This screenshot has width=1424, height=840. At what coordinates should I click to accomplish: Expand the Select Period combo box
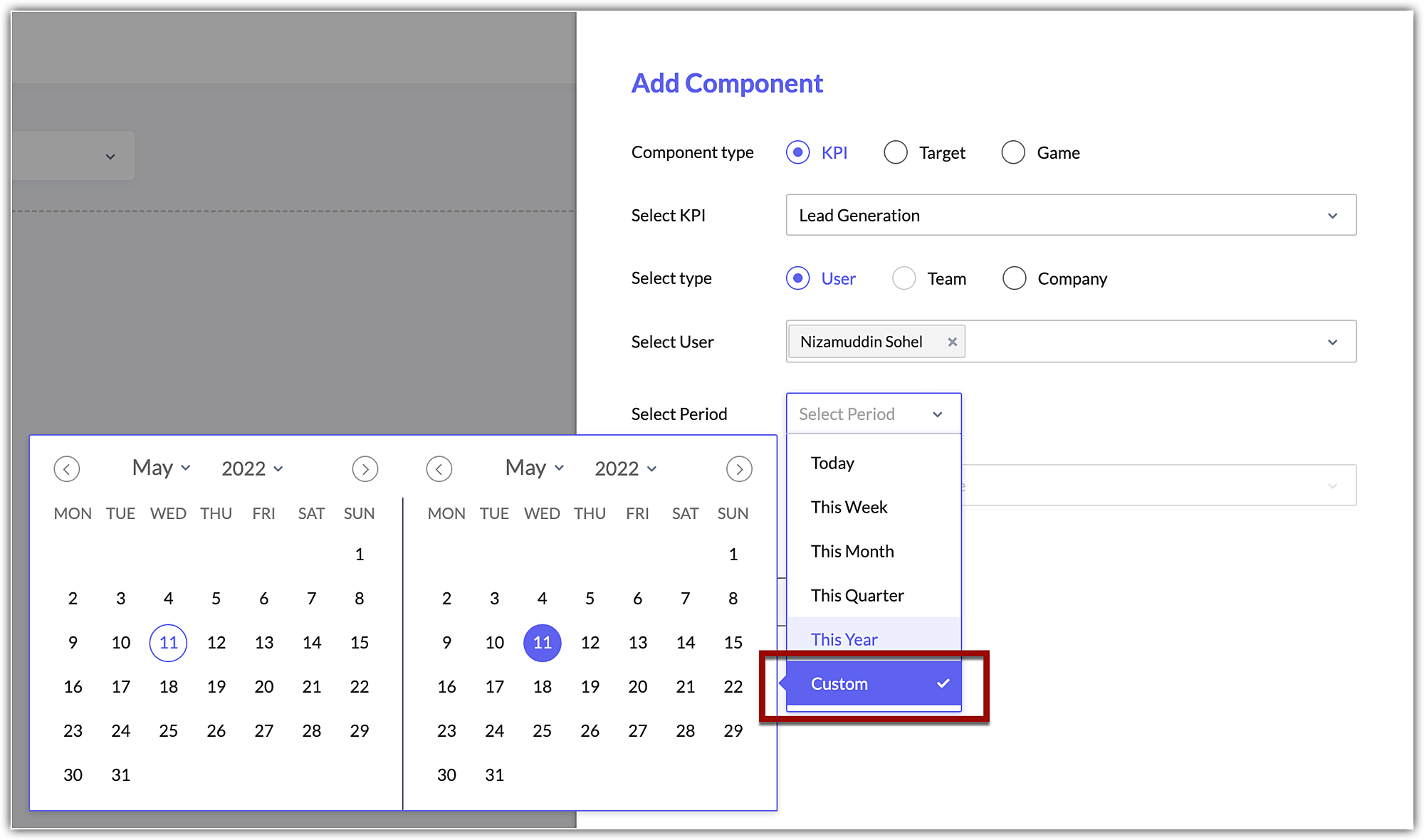[873, 414]
